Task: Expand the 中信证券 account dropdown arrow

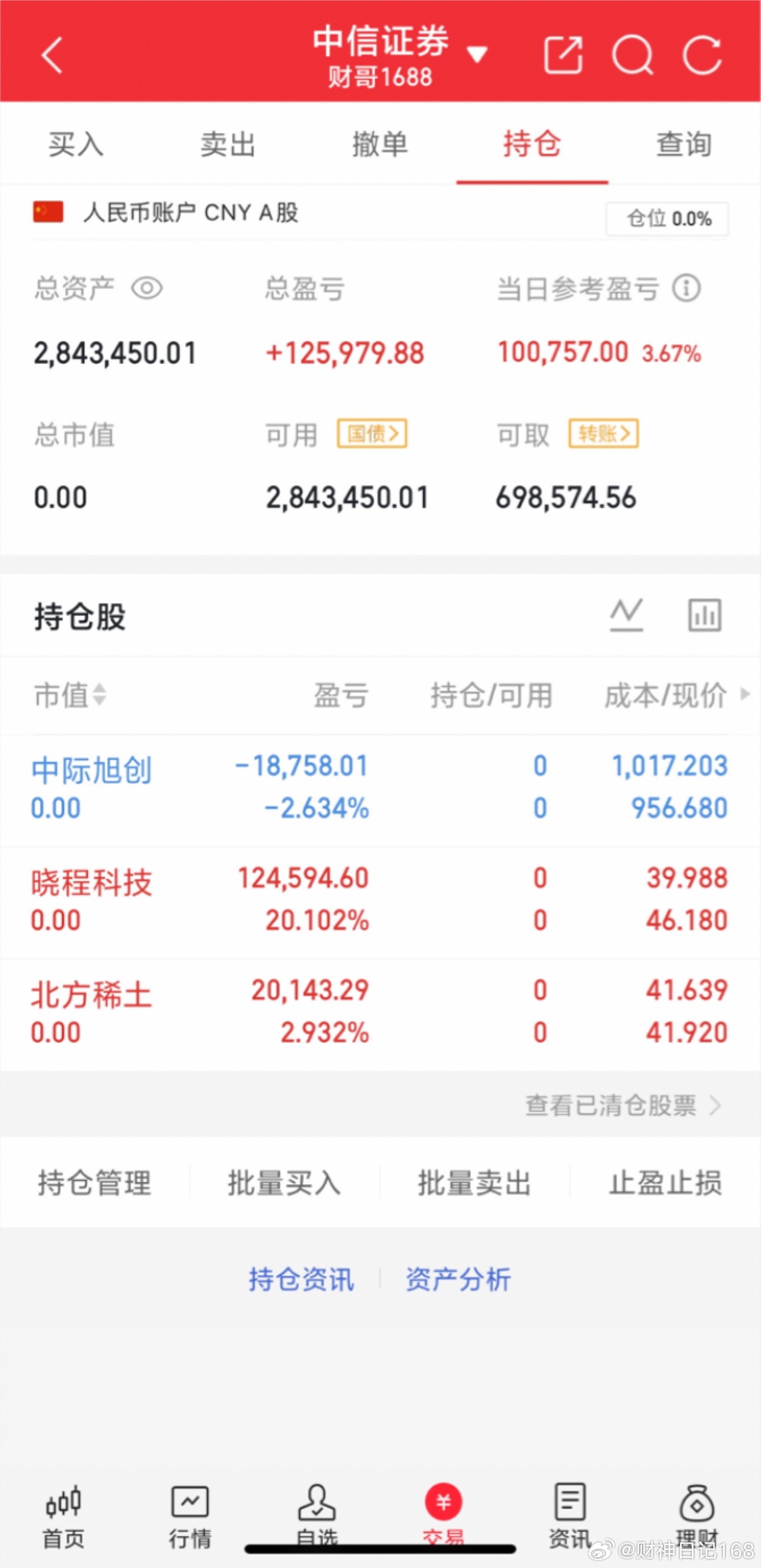Action: tap(477, 56)
